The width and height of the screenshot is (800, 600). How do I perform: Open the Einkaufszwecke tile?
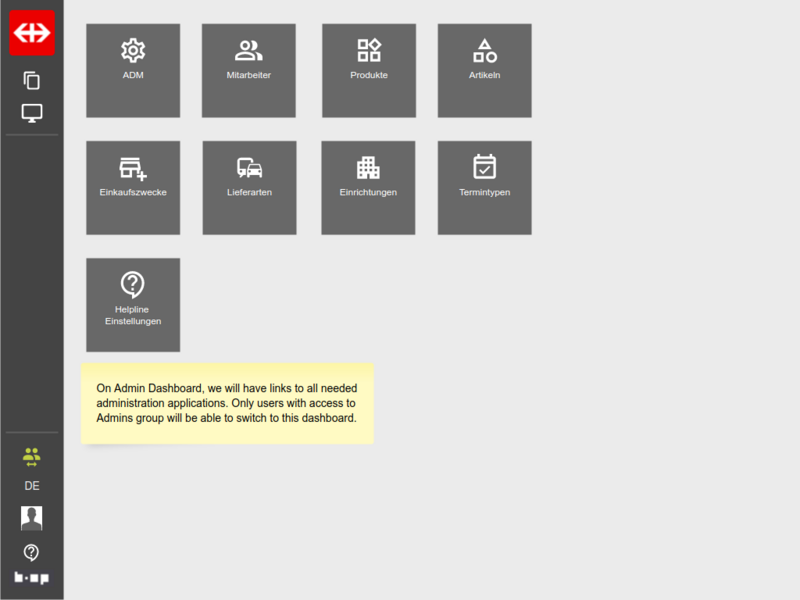133,187
